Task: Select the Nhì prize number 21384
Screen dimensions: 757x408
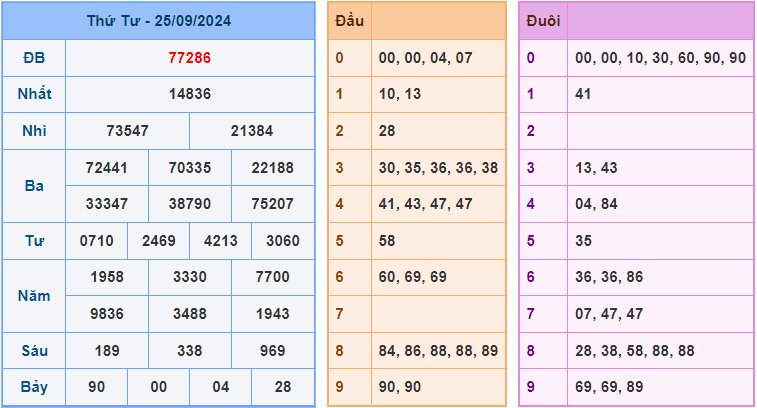Action: 251,131
